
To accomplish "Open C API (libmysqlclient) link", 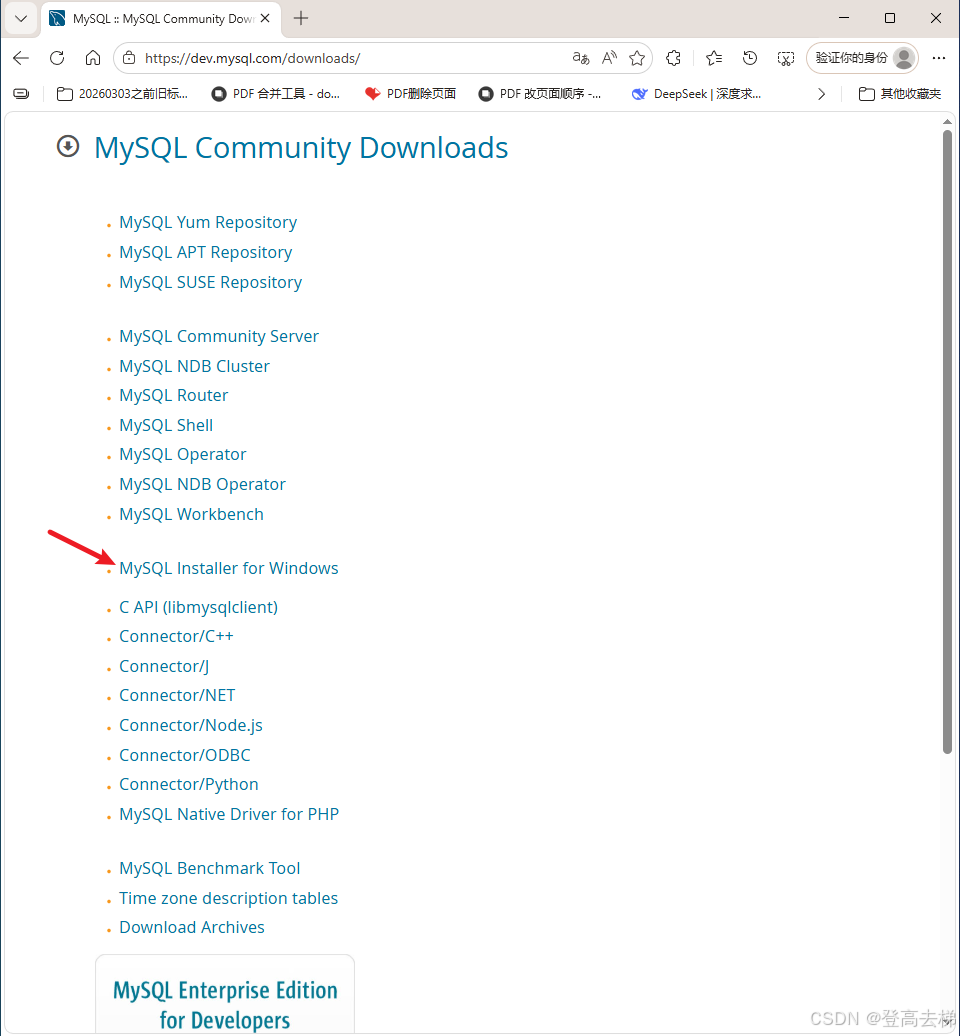I will [x=198, y=607].
